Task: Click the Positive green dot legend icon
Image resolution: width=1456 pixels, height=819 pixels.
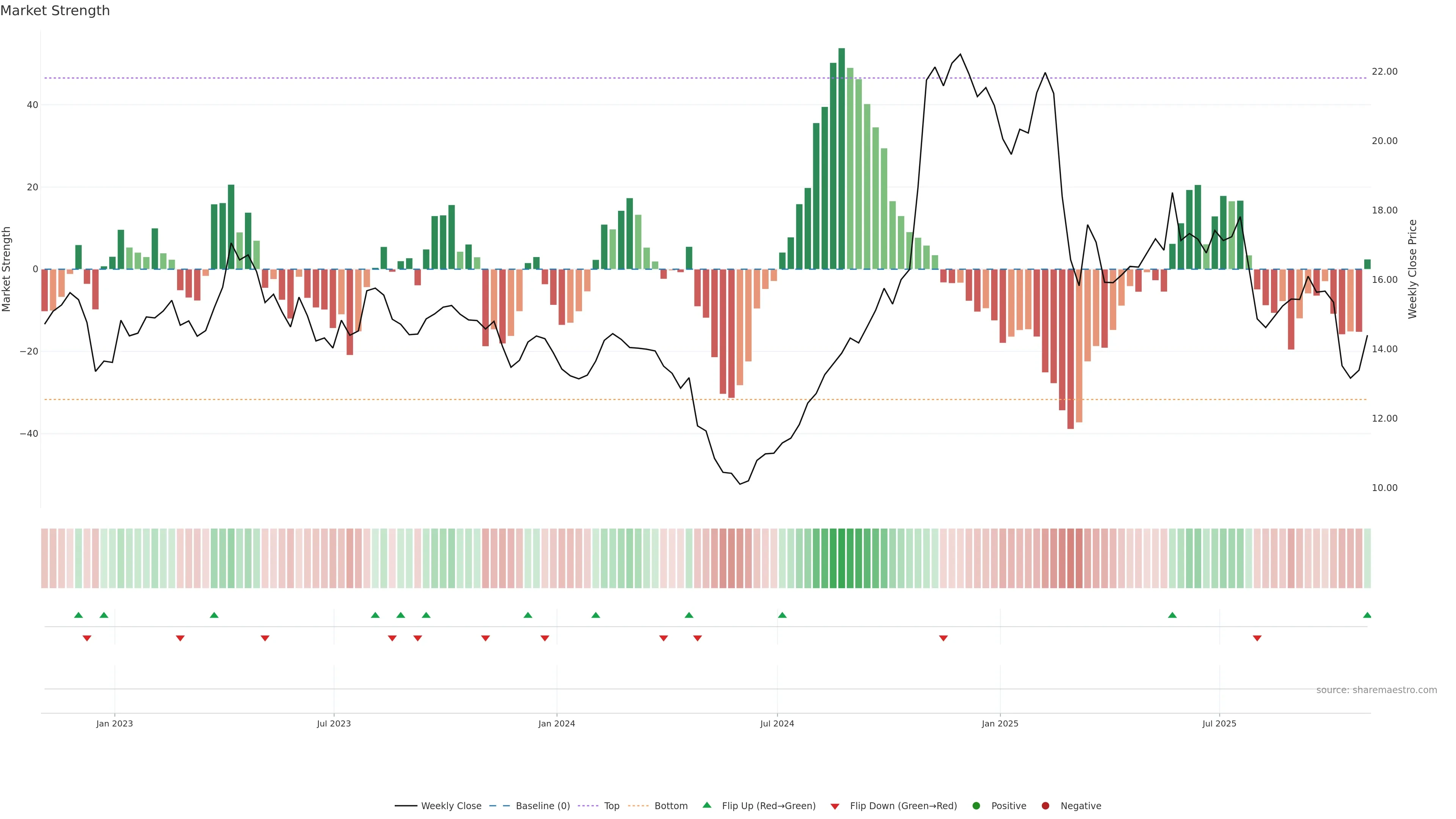Action: [976, 805]
